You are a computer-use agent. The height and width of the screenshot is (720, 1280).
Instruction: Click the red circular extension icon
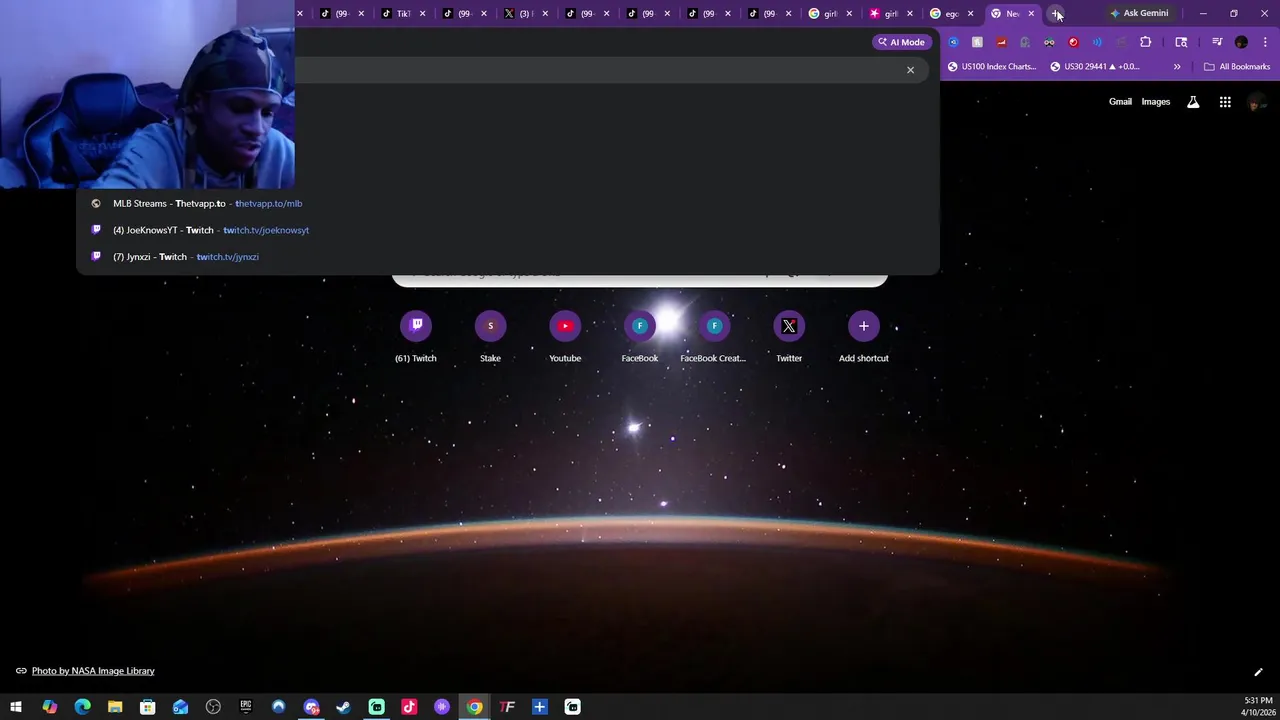pos(1073,42)
